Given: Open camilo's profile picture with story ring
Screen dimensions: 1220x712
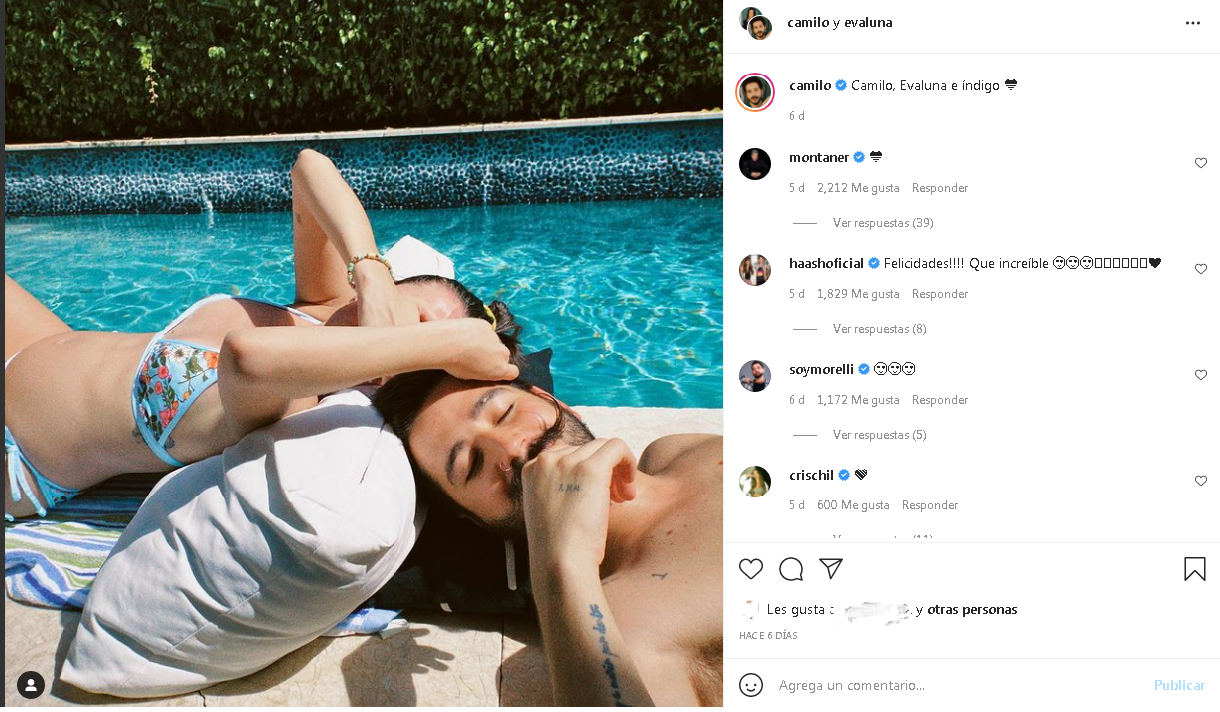Looking at the screenshot, I should (755, 92).
